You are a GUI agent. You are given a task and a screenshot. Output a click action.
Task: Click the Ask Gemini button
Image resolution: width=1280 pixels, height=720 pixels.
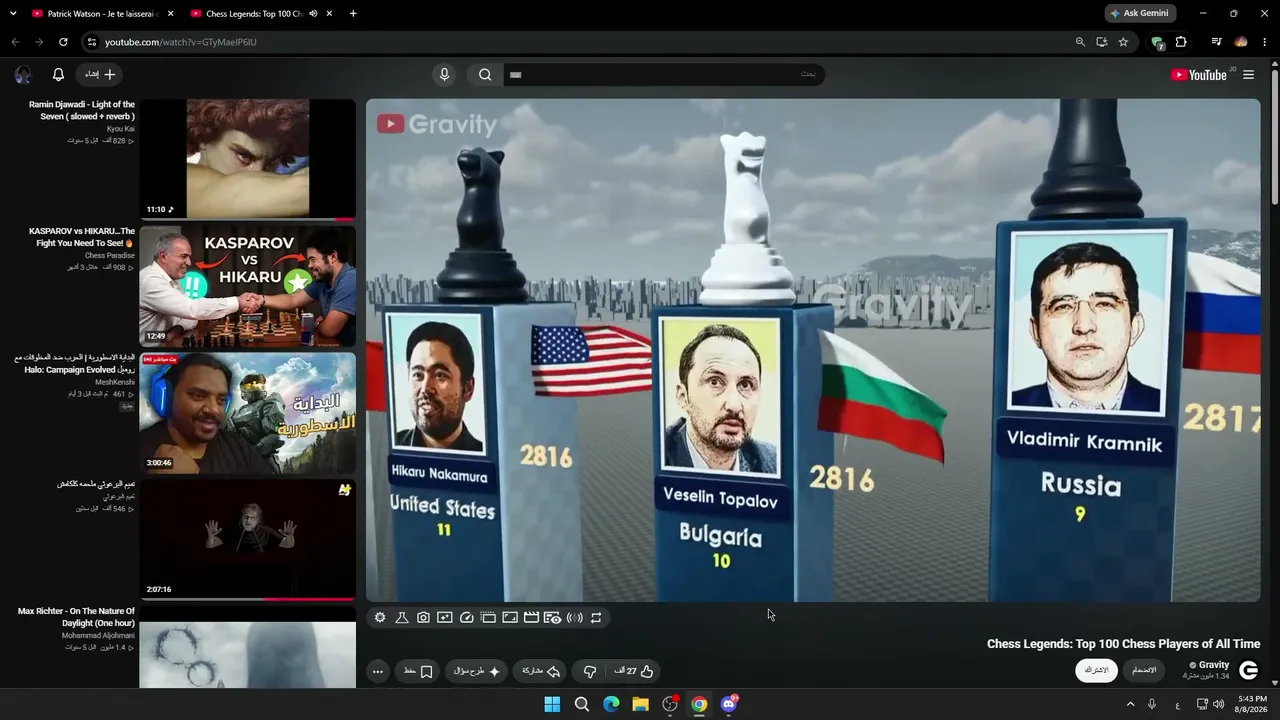coord(1140,14)
